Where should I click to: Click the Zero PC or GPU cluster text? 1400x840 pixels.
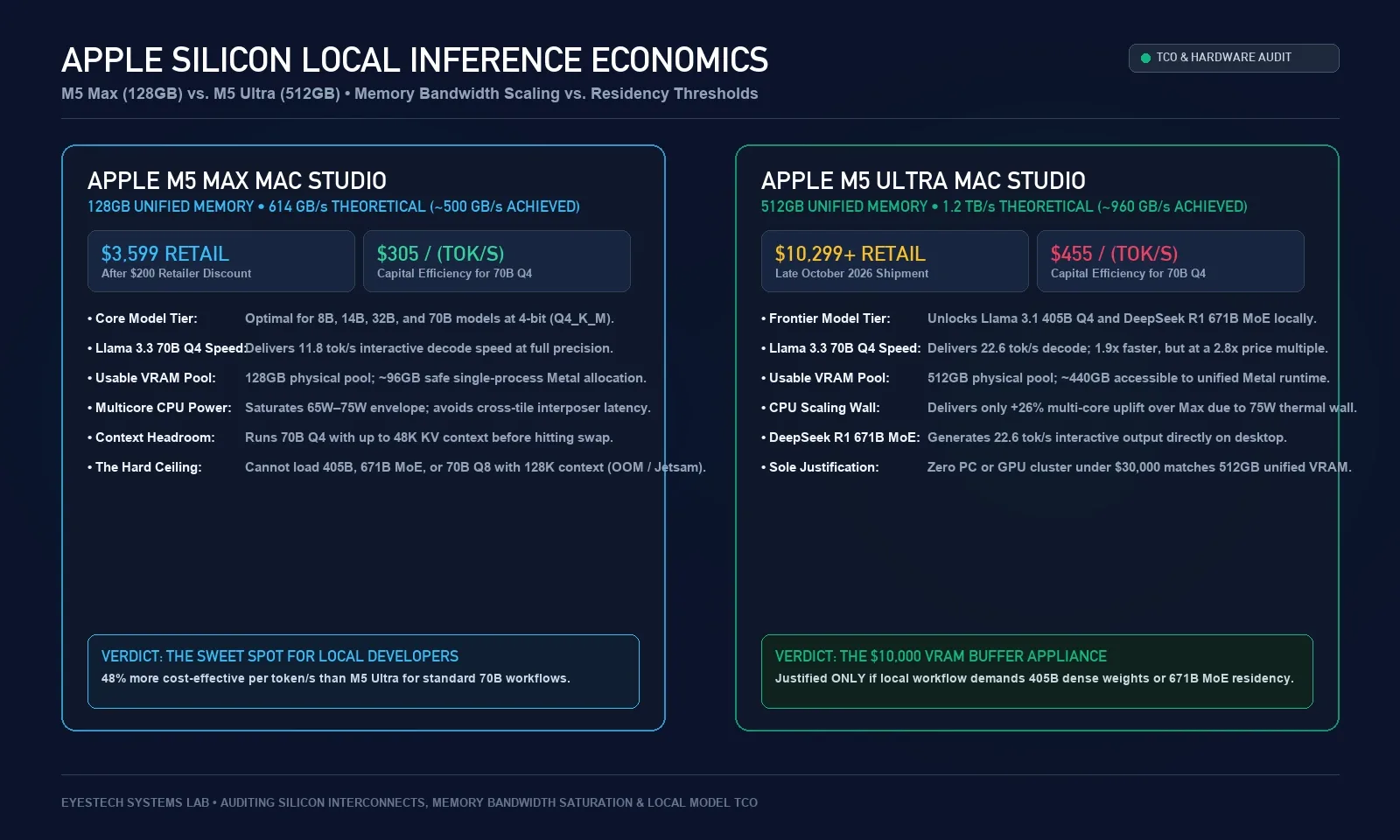(x=1139, y=467)
